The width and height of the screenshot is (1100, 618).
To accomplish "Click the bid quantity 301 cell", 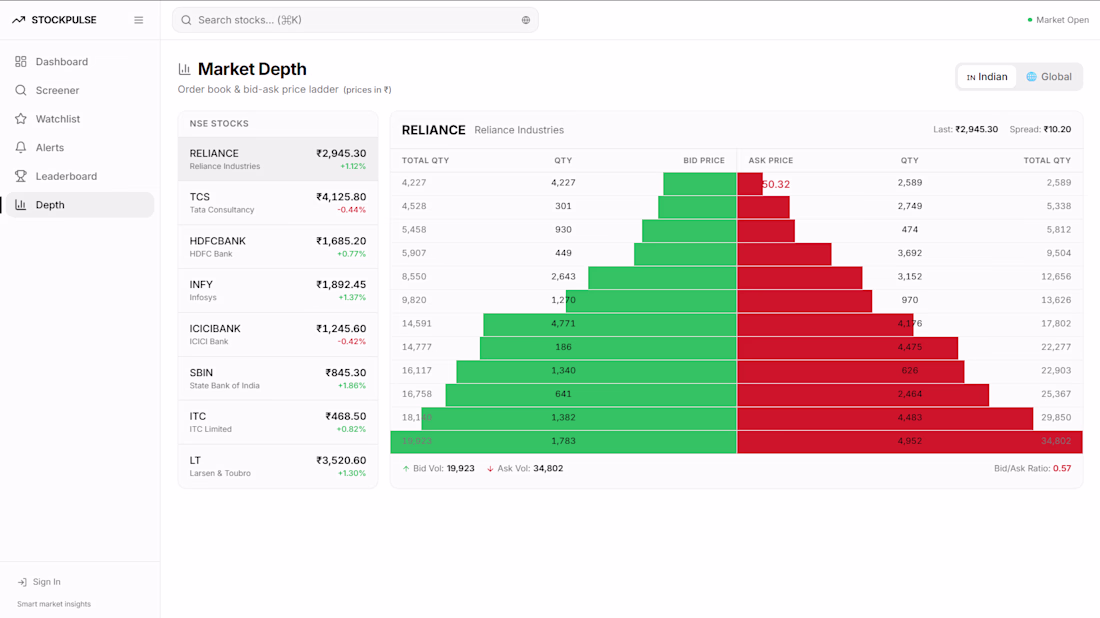I will [x=563, y=206].
